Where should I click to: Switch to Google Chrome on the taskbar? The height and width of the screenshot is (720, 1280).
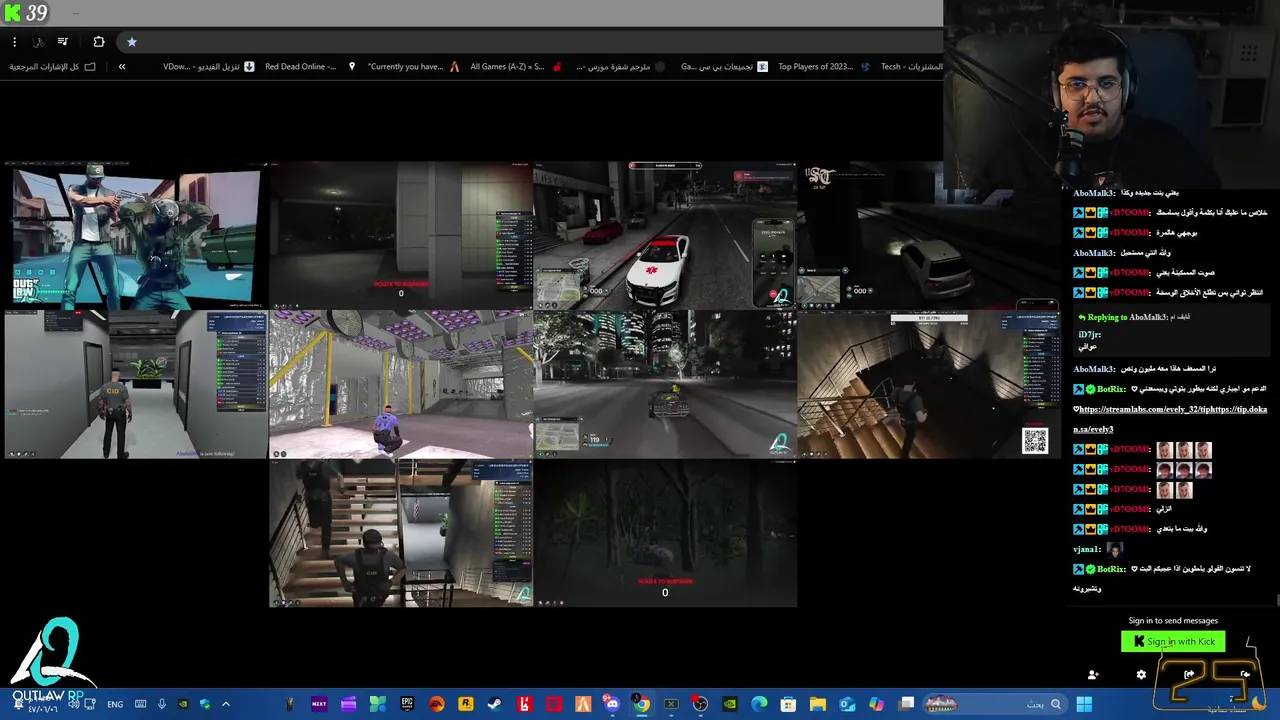click(x=641, y=704)
